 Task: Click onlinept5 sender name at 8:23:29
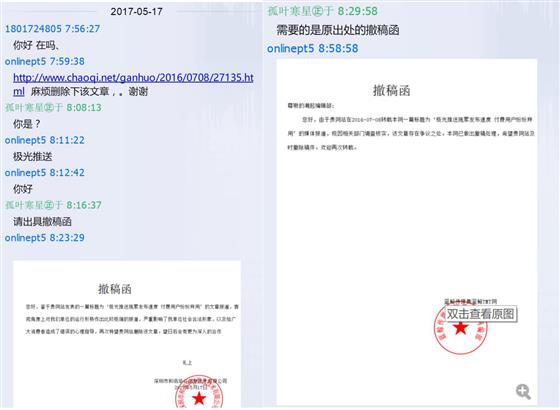tap(25, 238)
